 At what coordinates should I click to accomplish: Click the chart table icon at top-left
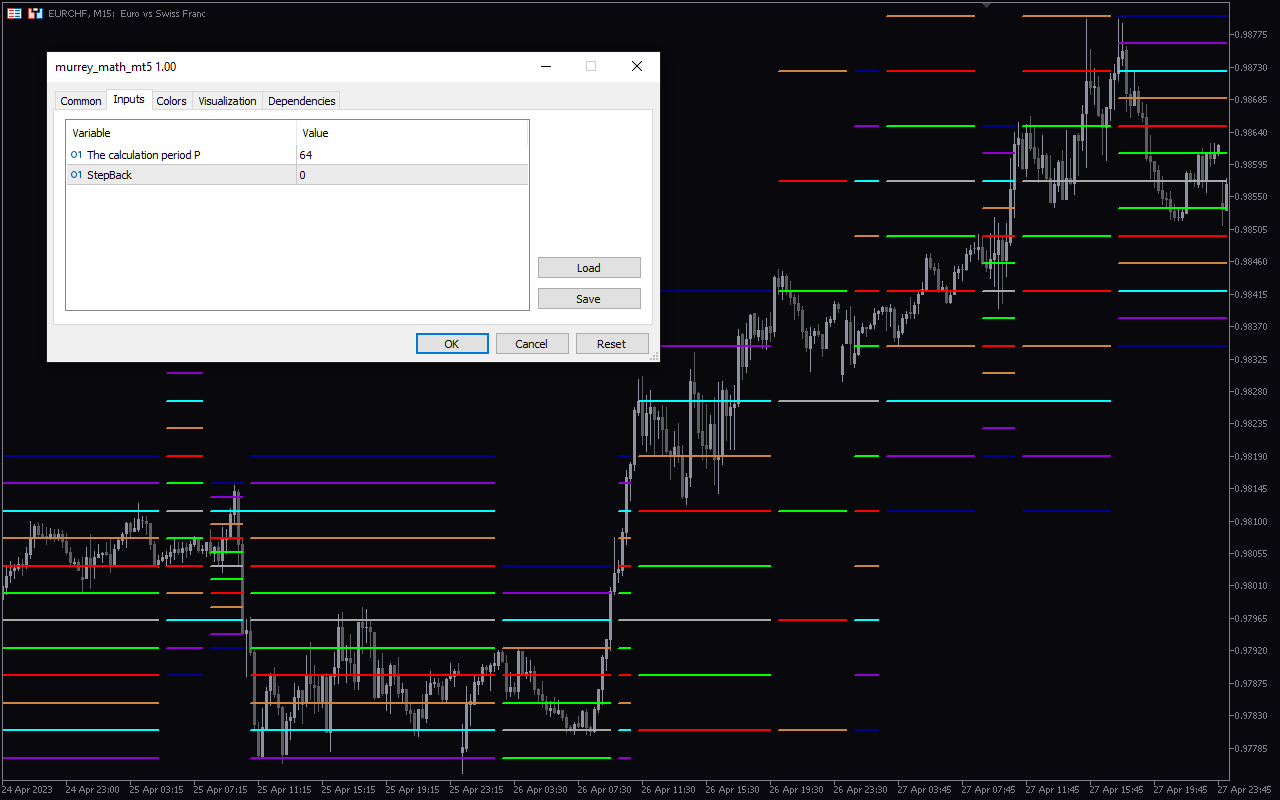(14, 13)
